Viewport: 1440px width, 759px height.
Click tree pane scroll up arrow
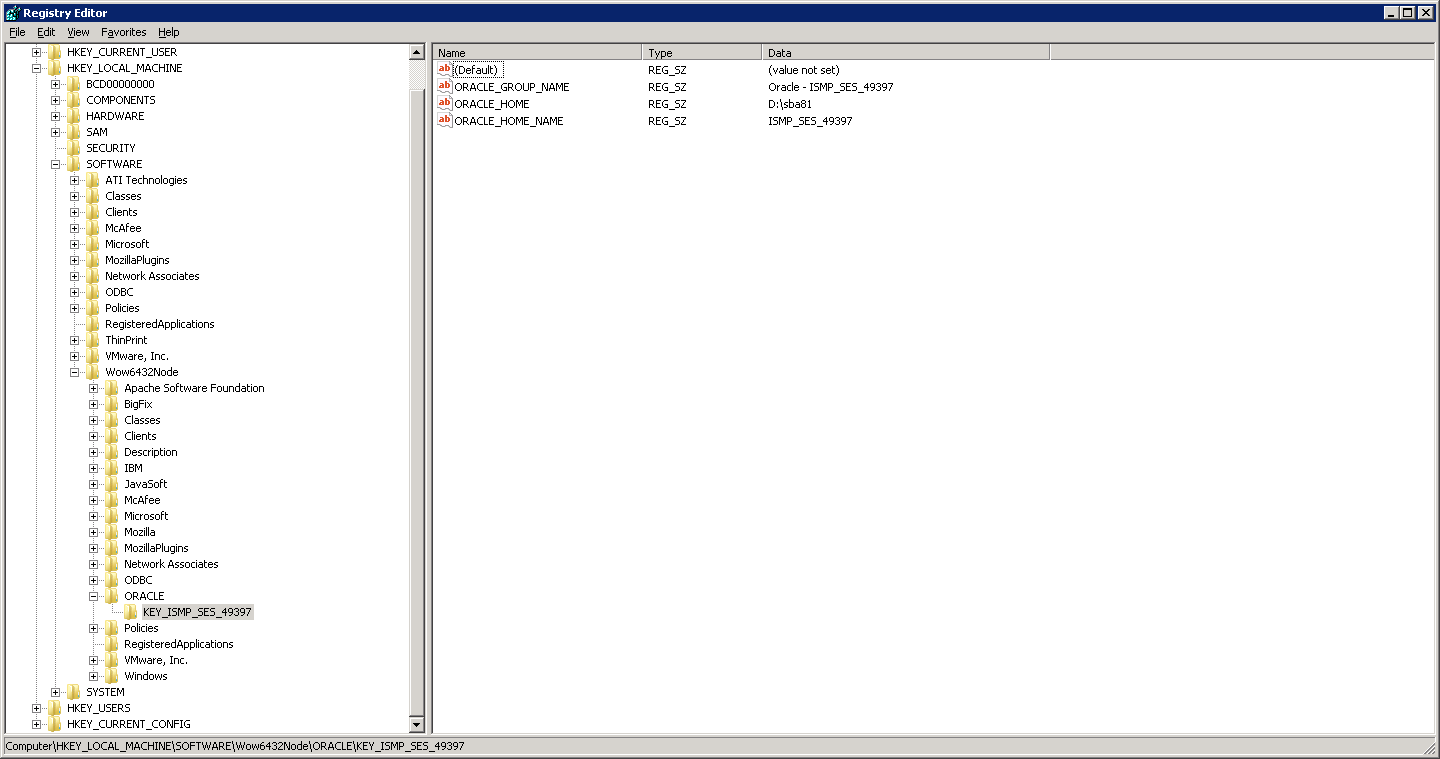(x=417, y=52)
